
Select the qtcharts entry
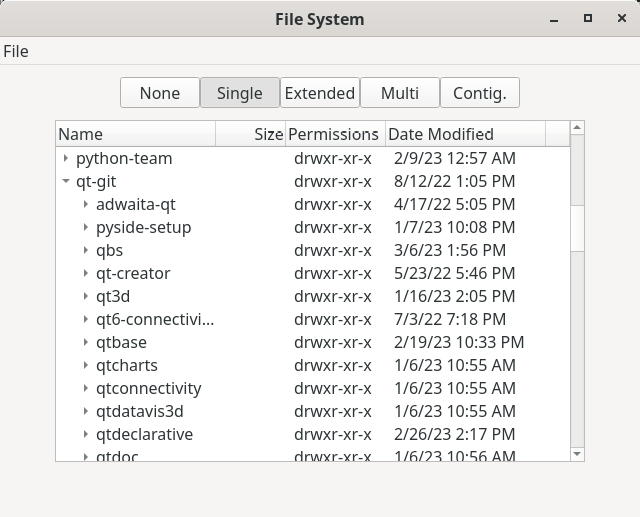[127, 365]
